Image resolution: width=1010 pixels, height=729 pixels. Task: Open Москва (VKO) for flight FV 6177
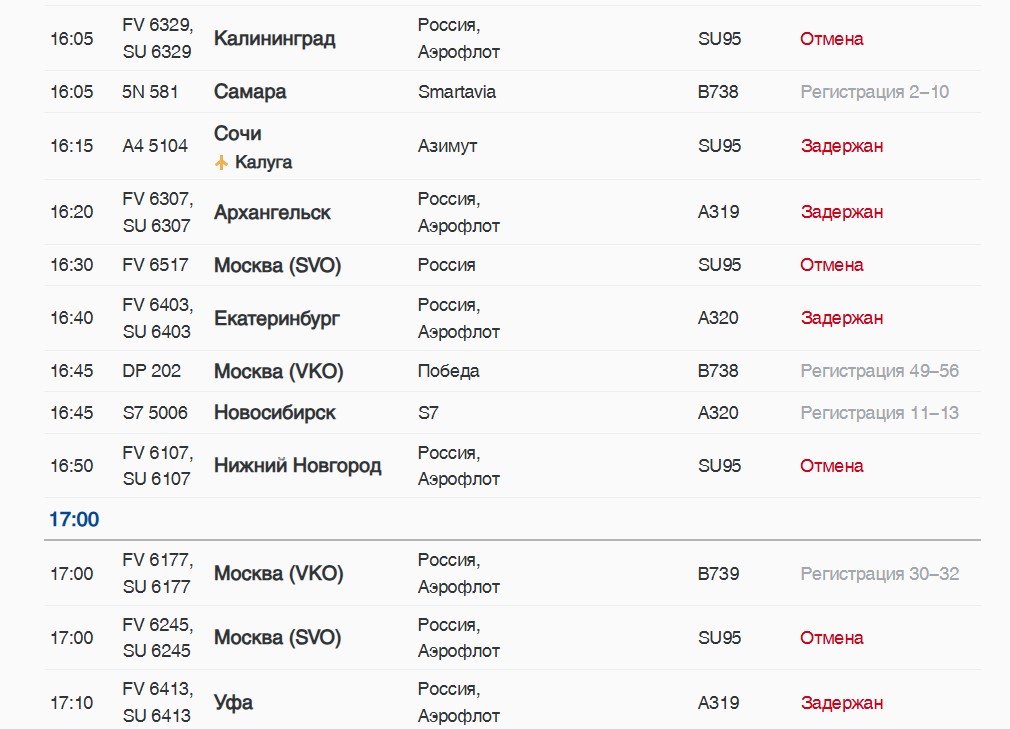(278, 574)
